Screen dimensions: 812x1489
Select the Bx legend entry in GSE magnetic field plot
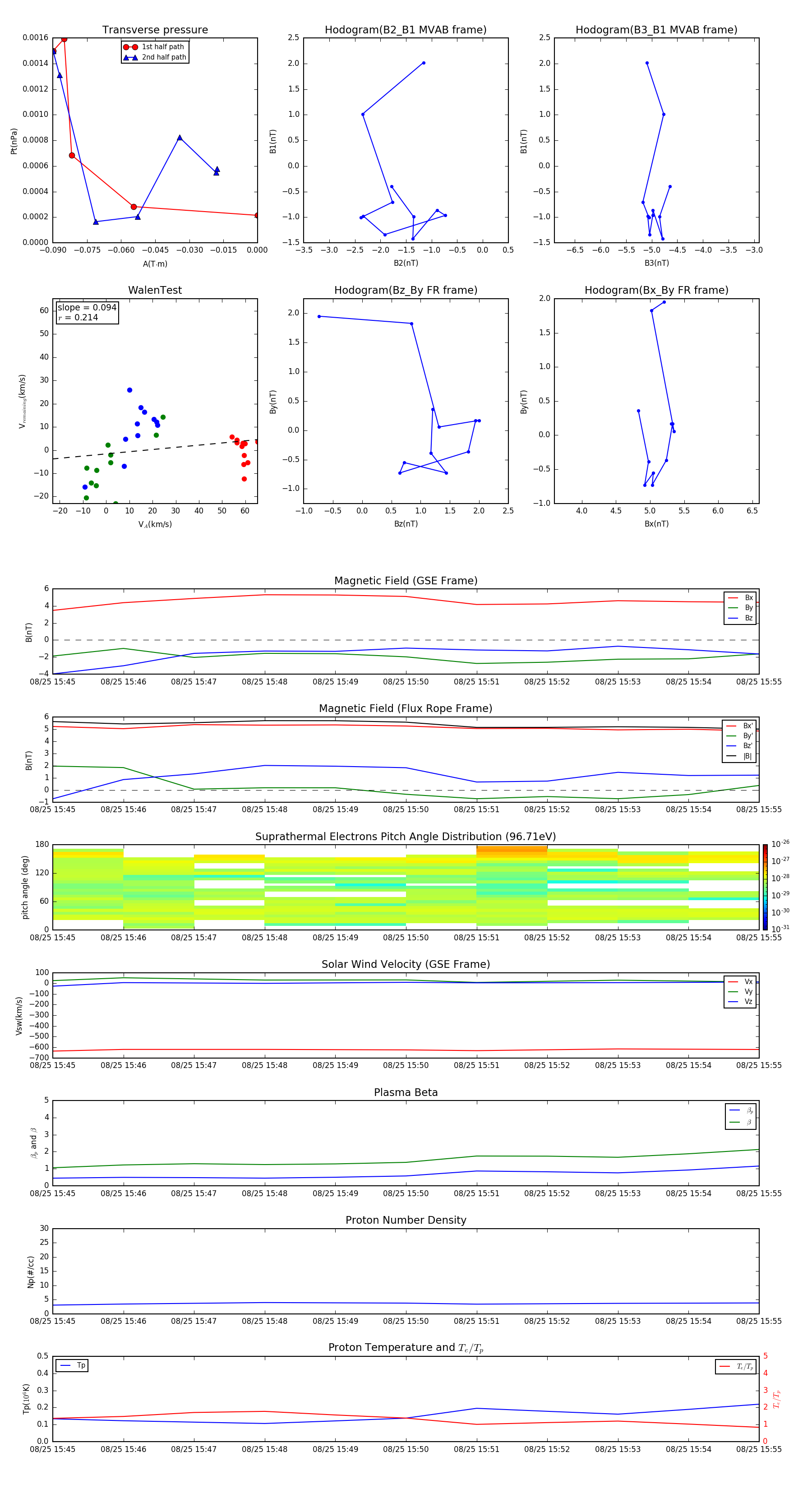point(740,598)
